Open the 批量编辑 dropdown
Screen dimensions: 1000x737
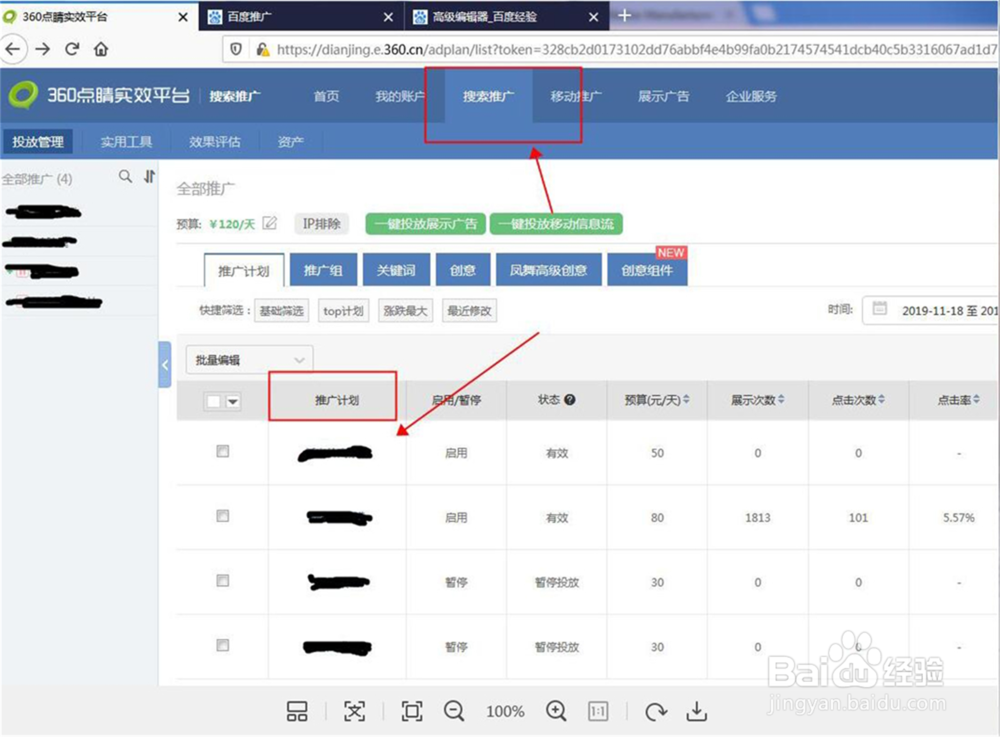tap(248, 359)
